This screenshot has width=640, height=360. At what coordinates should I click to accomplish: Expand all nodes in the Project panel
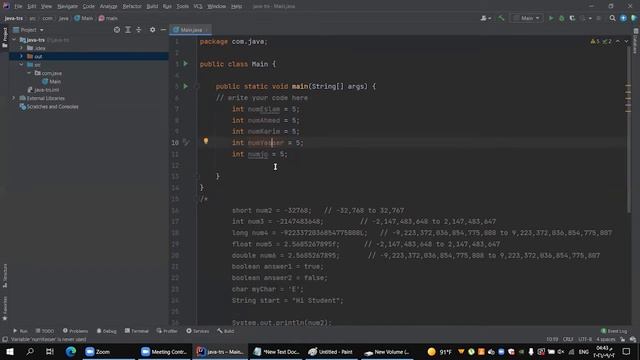coord(128,30)
